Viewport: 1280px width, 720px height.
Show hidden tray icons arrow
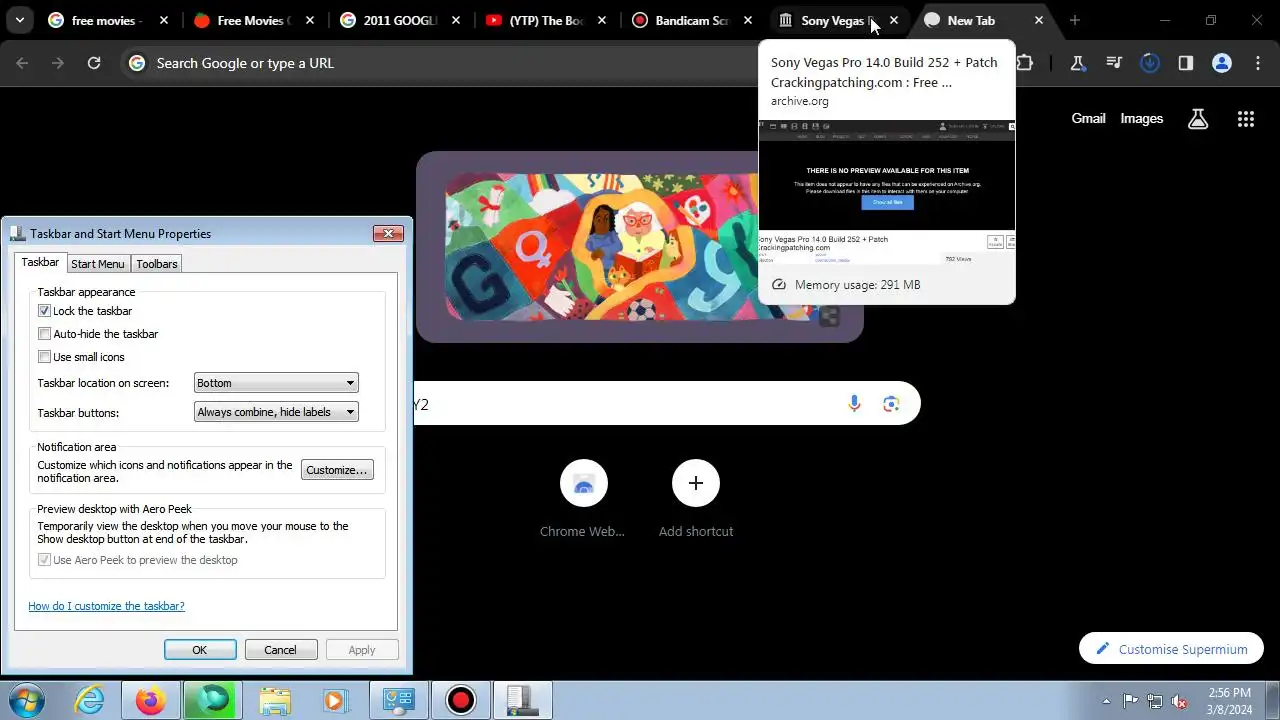(x=1106, y=701)
